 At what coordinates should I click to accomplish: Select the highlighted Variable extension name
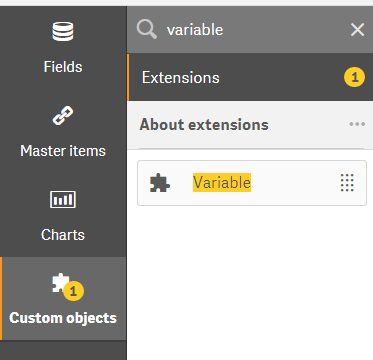(x=222, y=183)
